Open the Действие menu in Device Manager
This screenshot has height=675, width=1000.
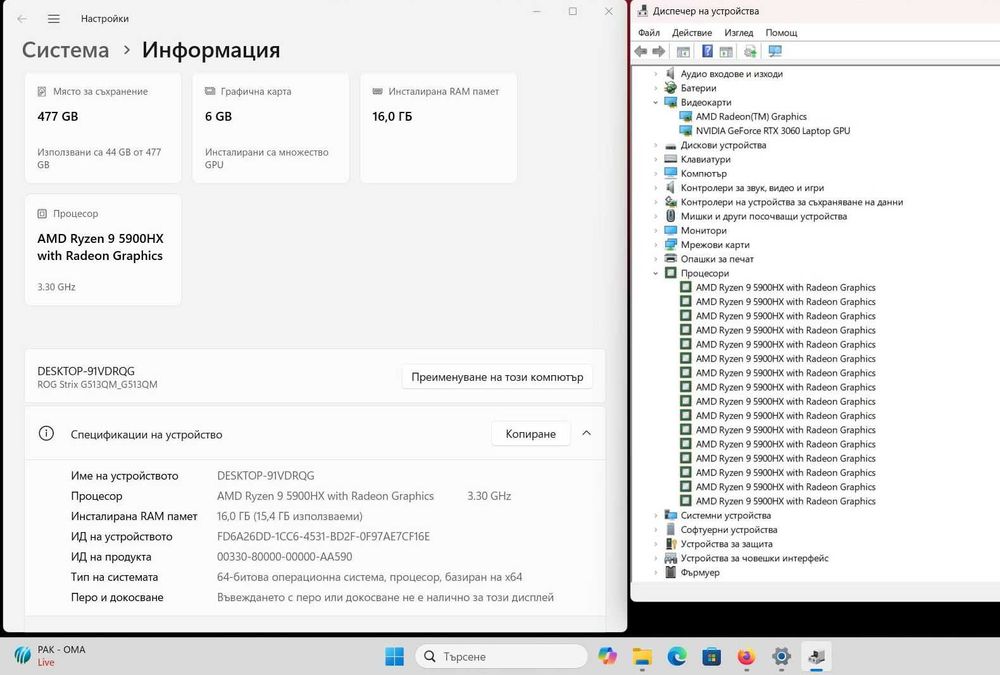pos(692,33)
